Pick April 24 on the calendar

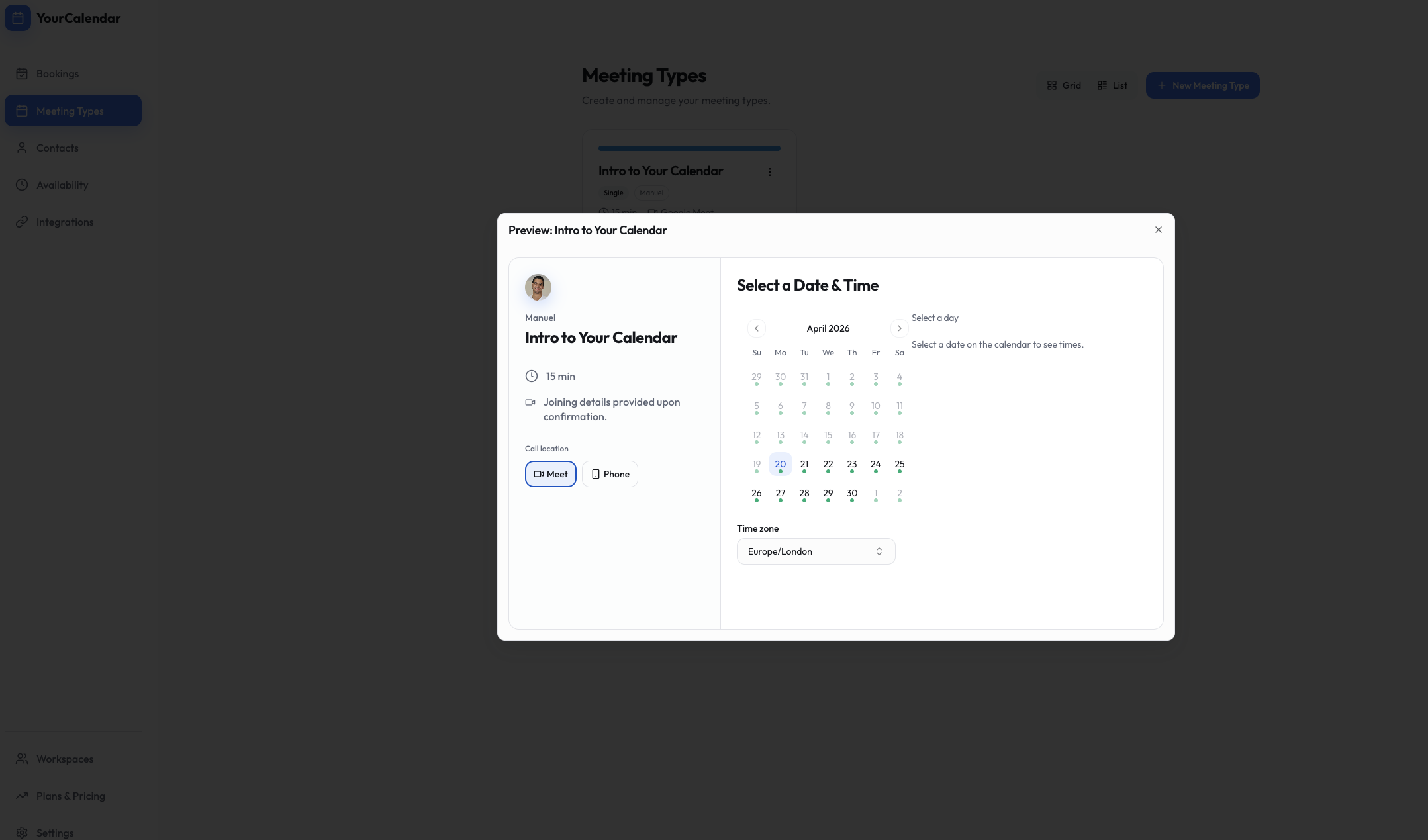coord(876,465)
